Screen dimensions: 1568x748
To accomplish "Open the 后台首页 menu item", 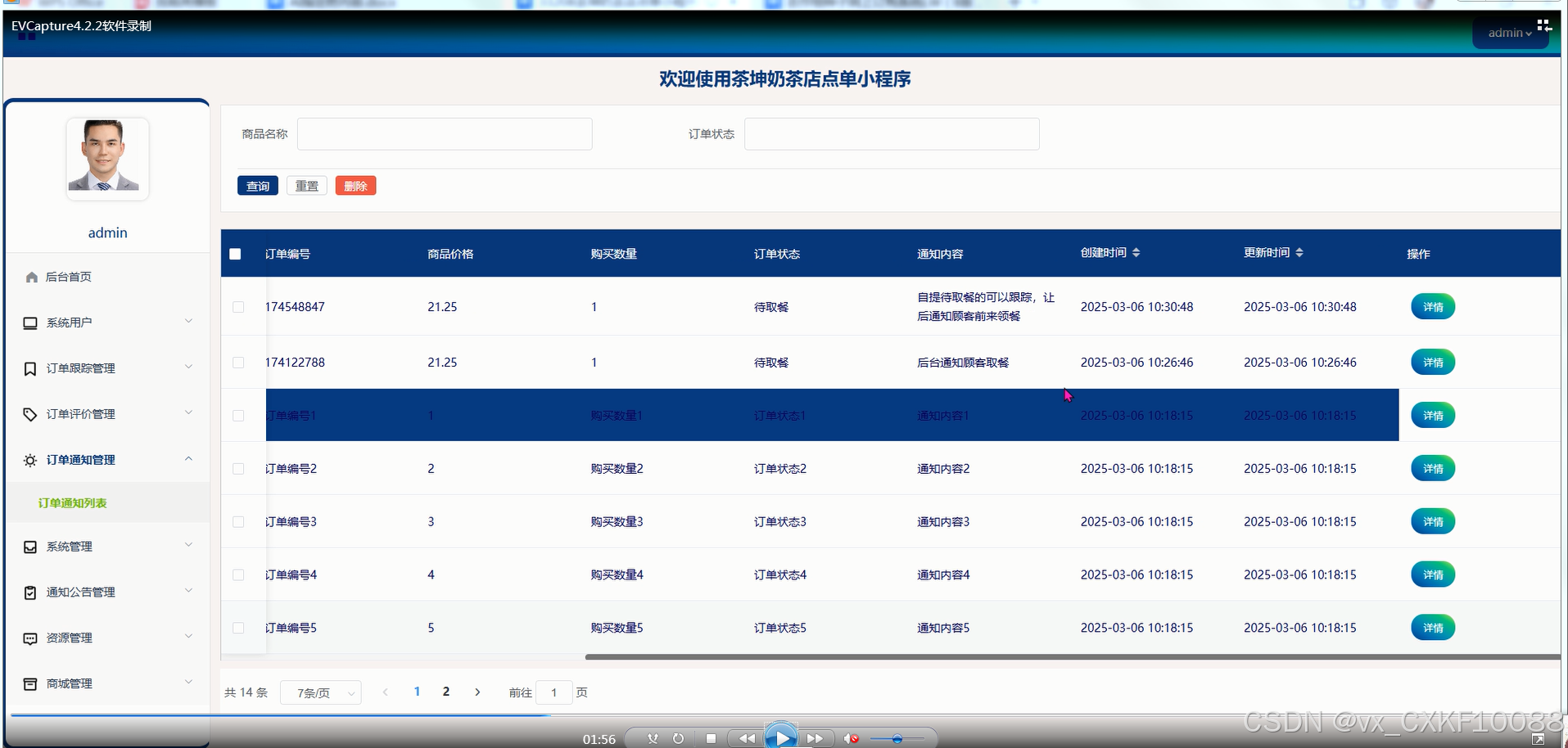I will pyautogui.click(x=107, y=277).
